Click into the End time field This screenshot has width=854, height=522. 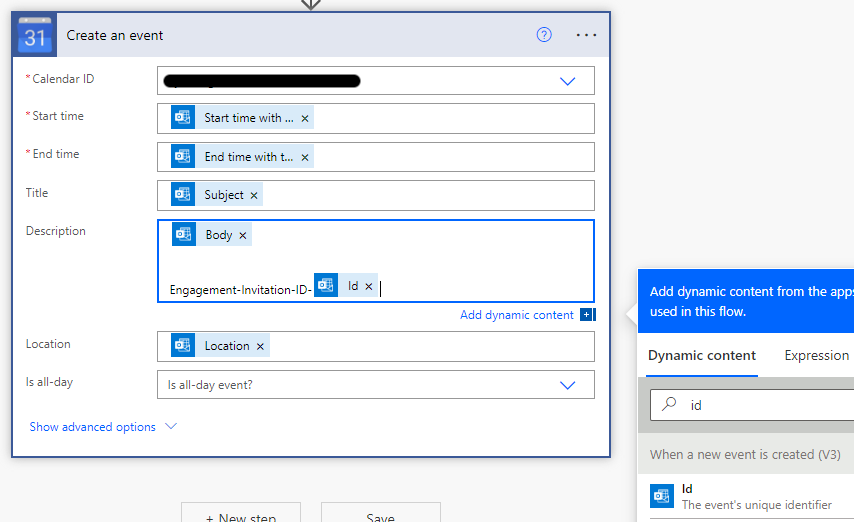[x=376, y=157]
